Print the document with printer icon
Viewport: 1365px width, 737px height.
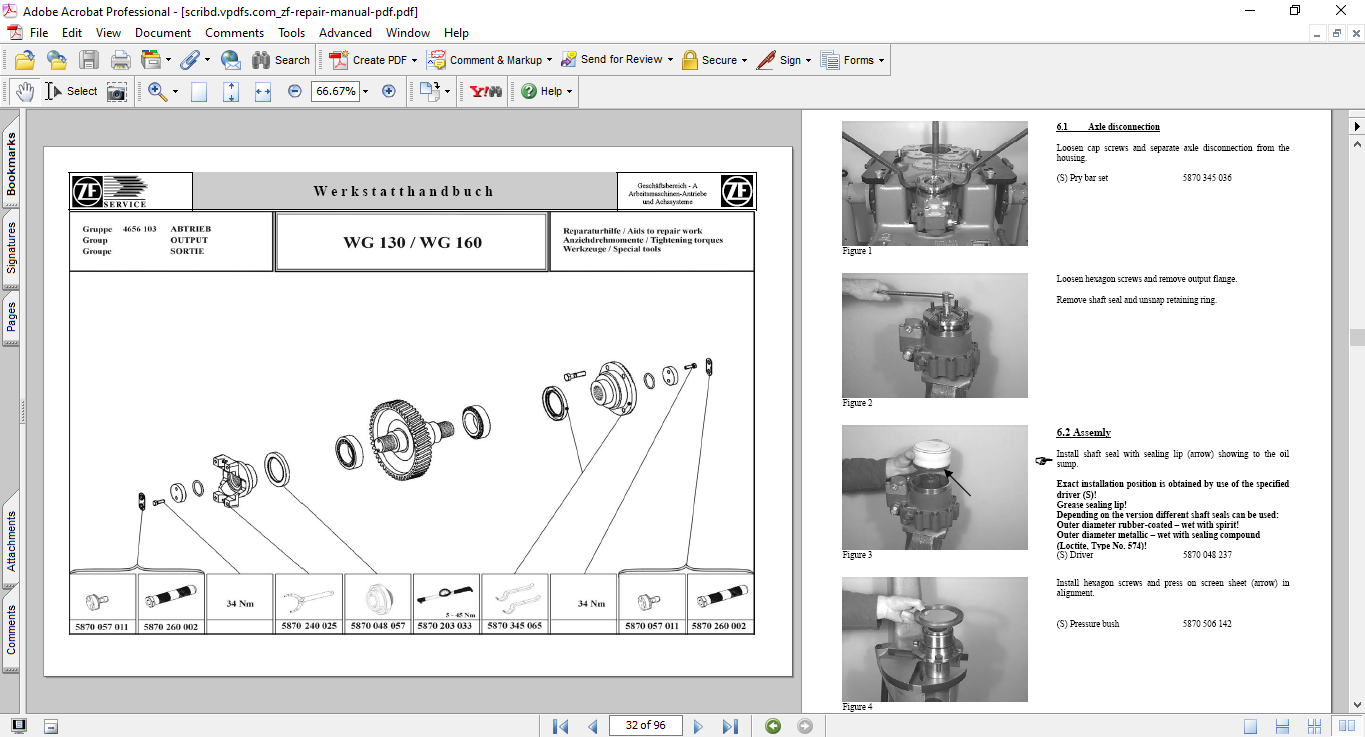121,60
